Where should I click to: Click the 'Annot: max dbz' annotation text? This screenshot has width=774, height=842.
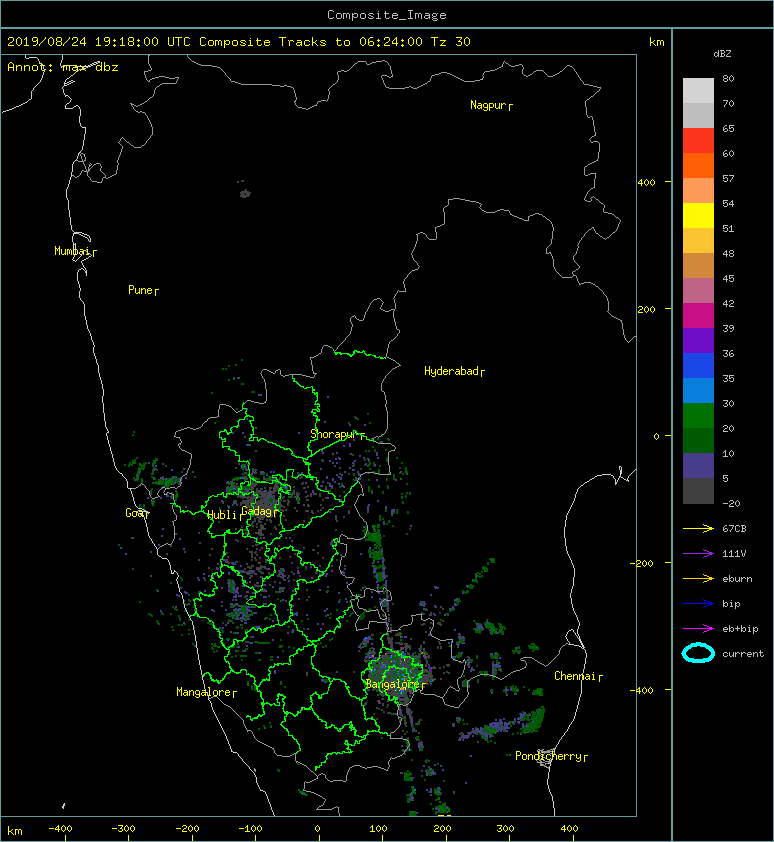63,67
